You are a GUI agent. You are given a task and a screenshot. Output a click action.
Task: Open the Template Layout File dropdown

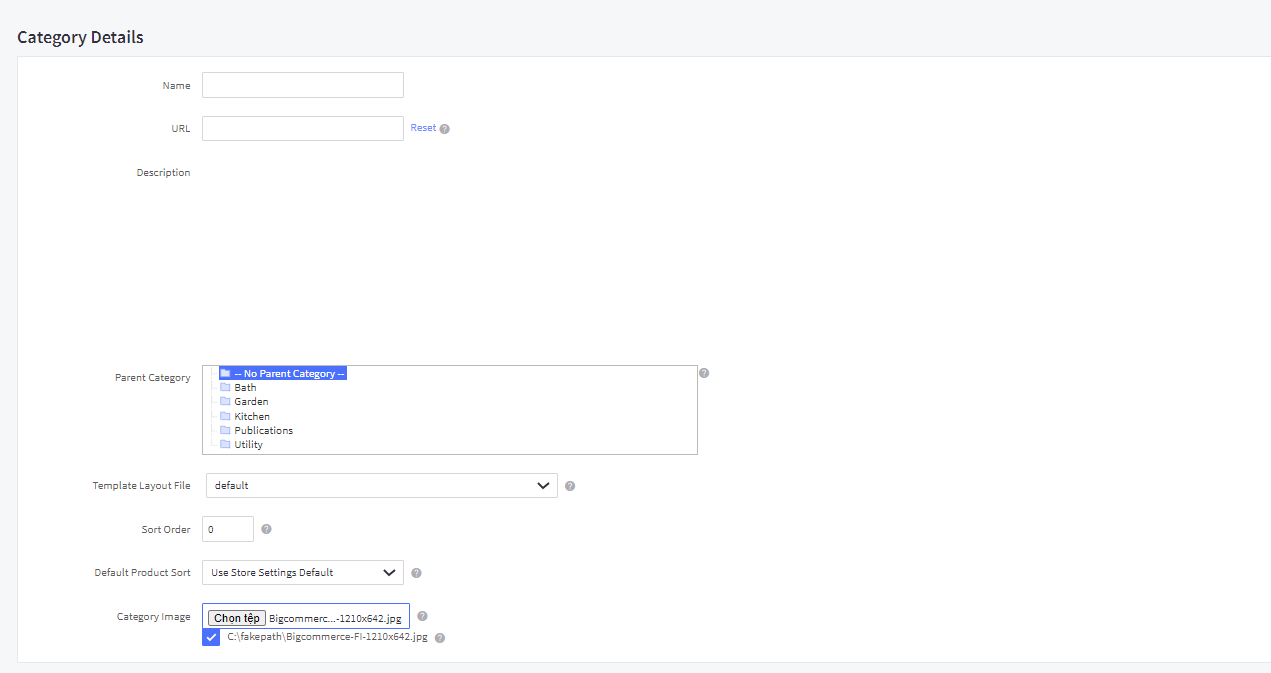(x=381, y=486)
